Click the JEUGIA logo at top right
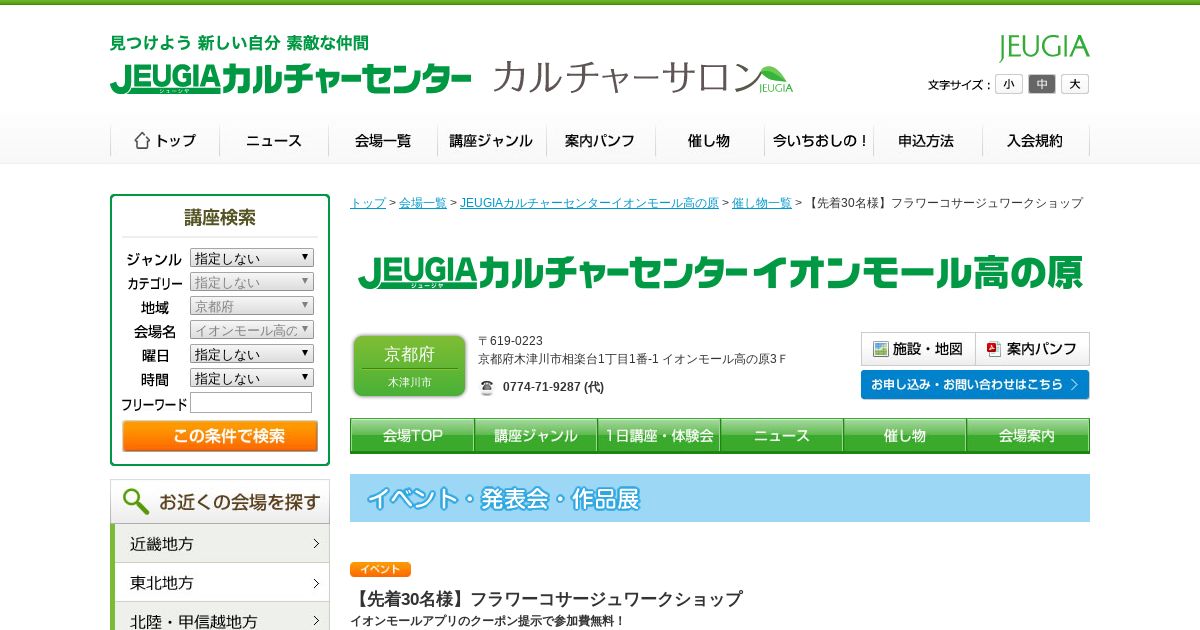The image size is (1200, 630). click(x=1044, y=47)
